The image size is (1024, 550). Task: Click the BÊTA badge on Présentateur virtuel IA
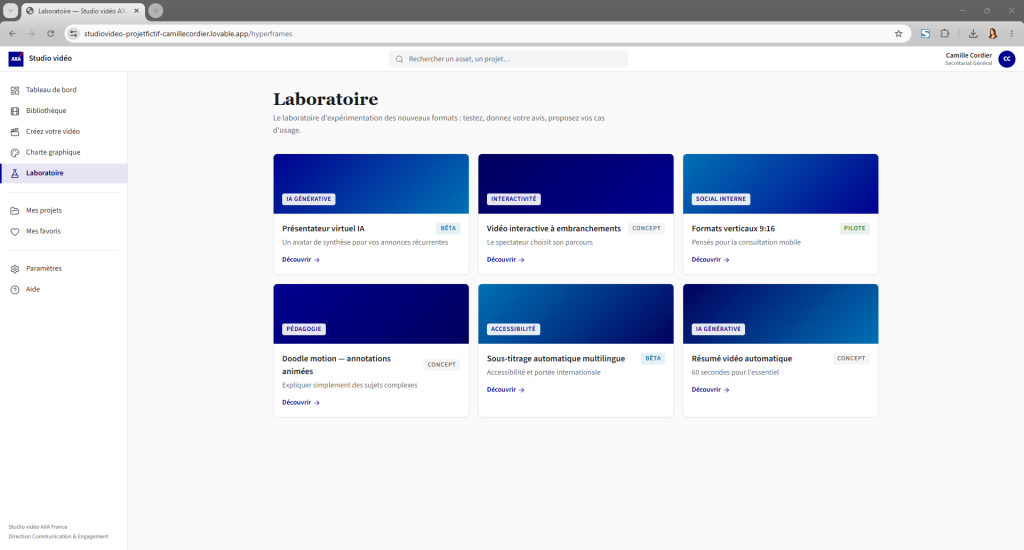point(448,229)
